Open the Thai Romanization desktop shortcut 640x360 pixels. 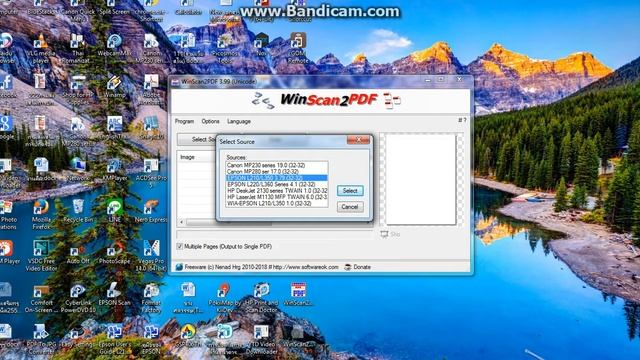point(77,48)
